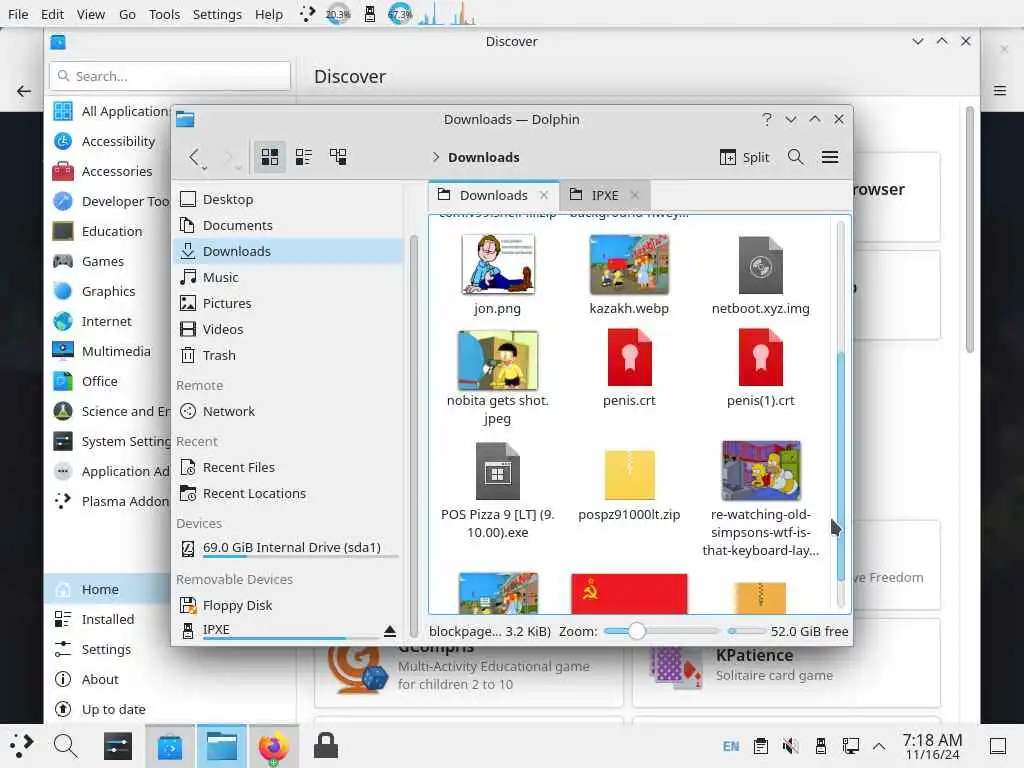Image resolution: width=1024 pixels, height=768 pixels.
Task: Launch Firefox from the taskbar
Action: click(x=274, y=746)
